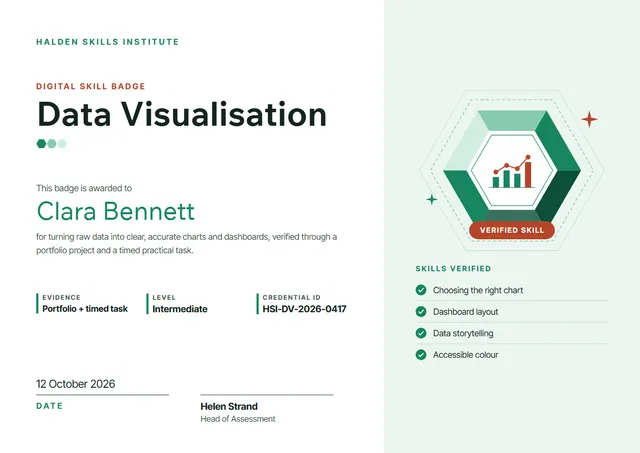Click the Intermediate level value
Viewport: 640px width, 453px height.
coord(180,309)
